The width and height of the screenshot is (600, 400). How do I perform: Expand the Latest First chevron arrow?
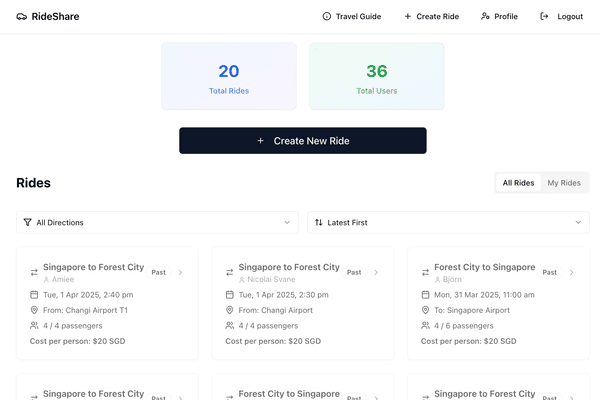[x=578, y=222]
